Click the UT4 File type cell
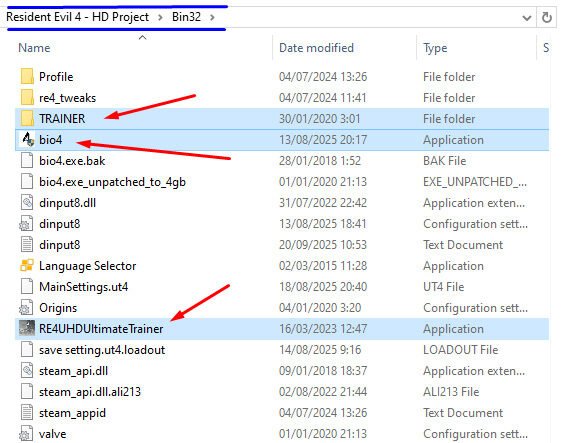This screenshot has height=443, width=565. pos(444,287)
